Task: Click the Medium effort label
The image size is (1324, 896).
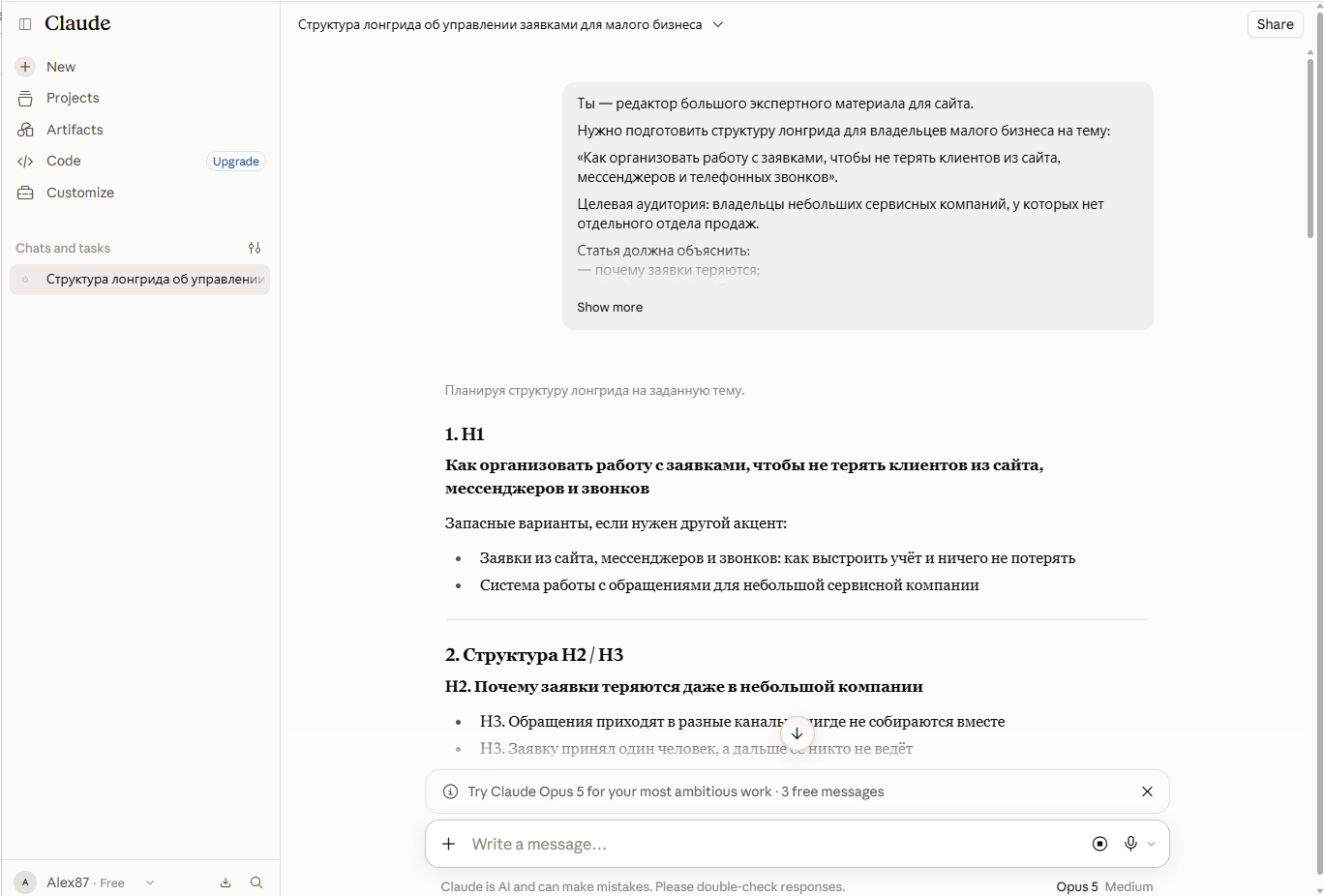Action: click(x=1128, y=886)
